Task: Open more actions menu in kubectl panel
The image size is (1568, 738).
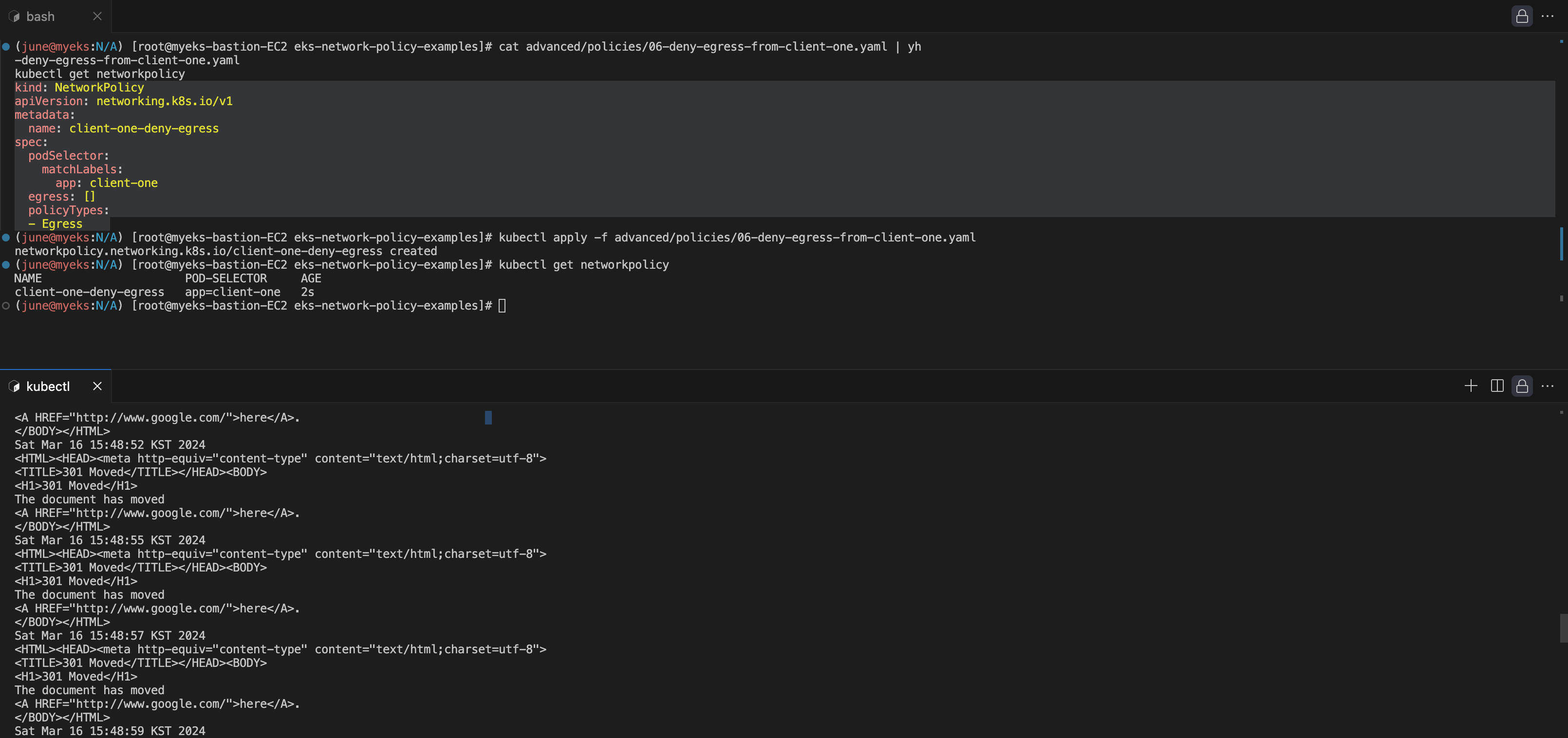Action: click(x=1548, y=386)
